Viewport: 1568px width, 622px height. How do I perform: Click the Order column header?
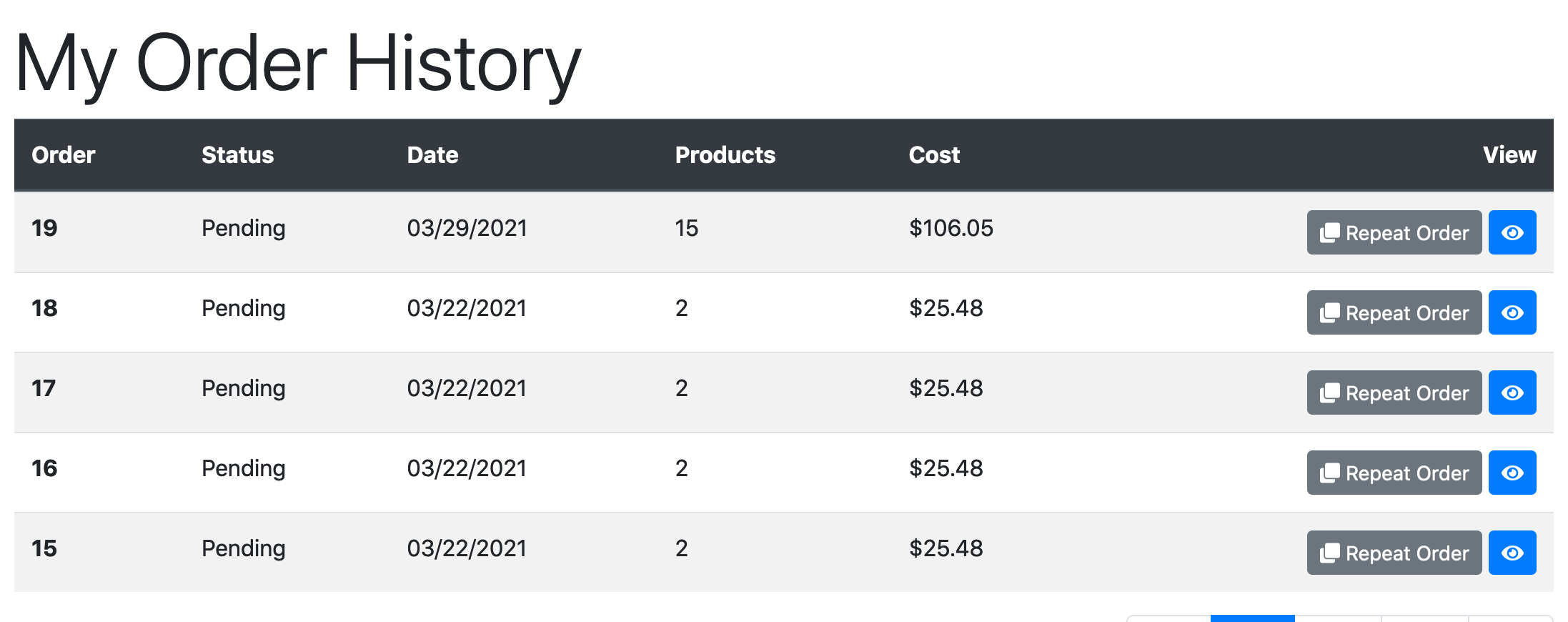pos(64,155)
